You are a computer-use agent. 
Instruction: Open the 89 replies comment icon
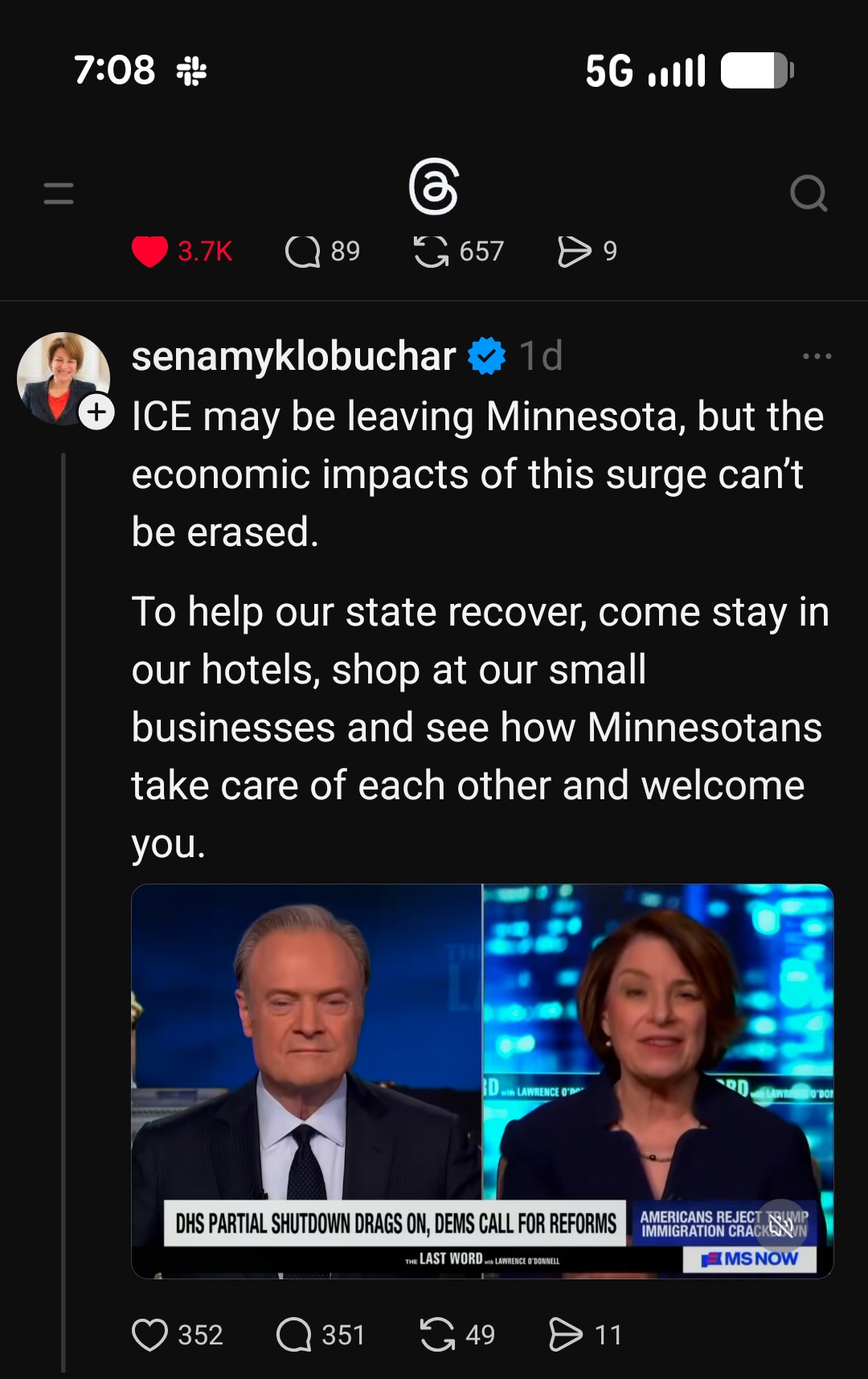coord(302,251)
